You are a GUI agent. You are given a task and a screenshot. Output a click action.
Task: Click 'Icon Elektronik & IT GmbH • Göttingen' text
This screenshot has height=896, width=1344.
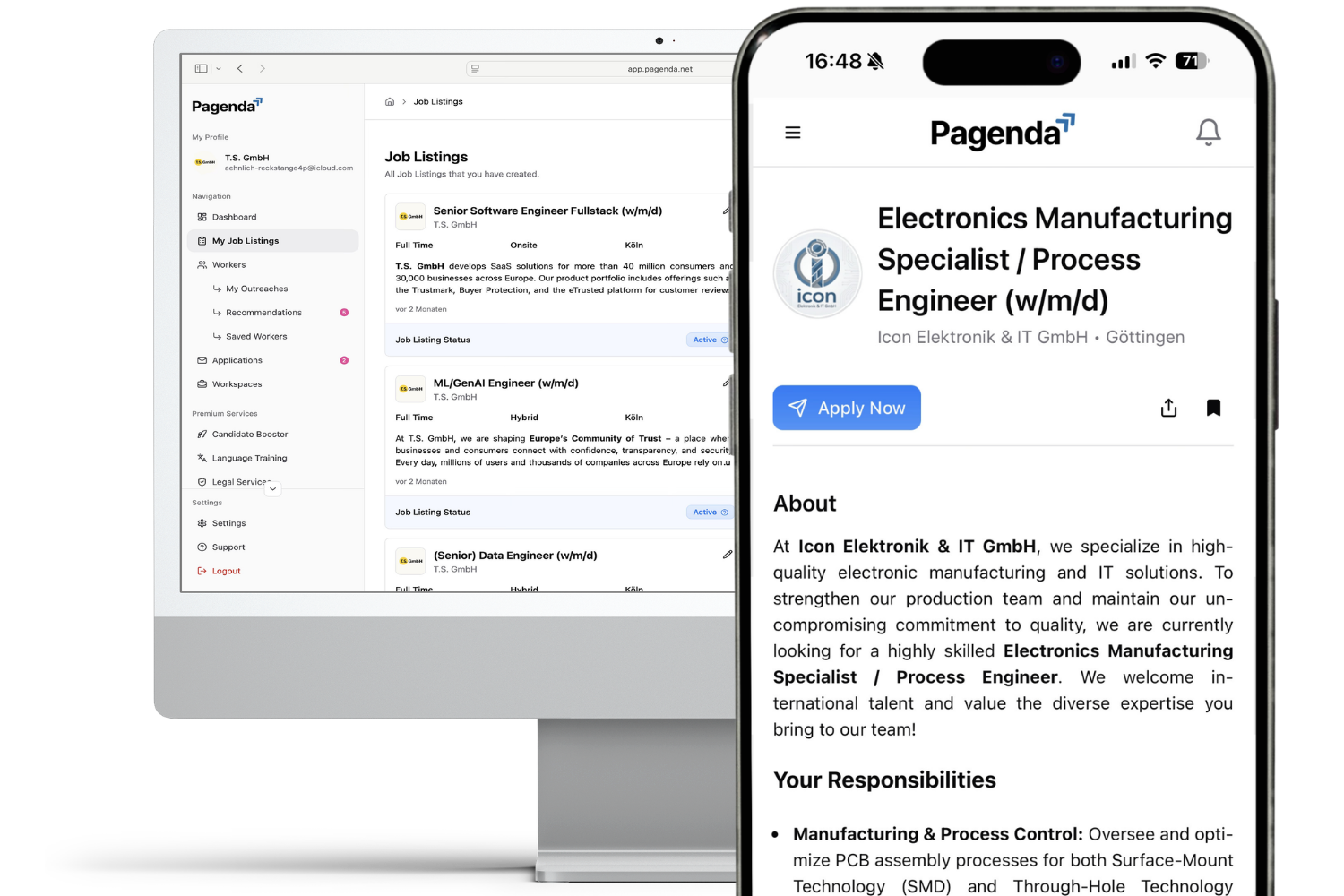pyautogui.click(x=1030, y=337)
